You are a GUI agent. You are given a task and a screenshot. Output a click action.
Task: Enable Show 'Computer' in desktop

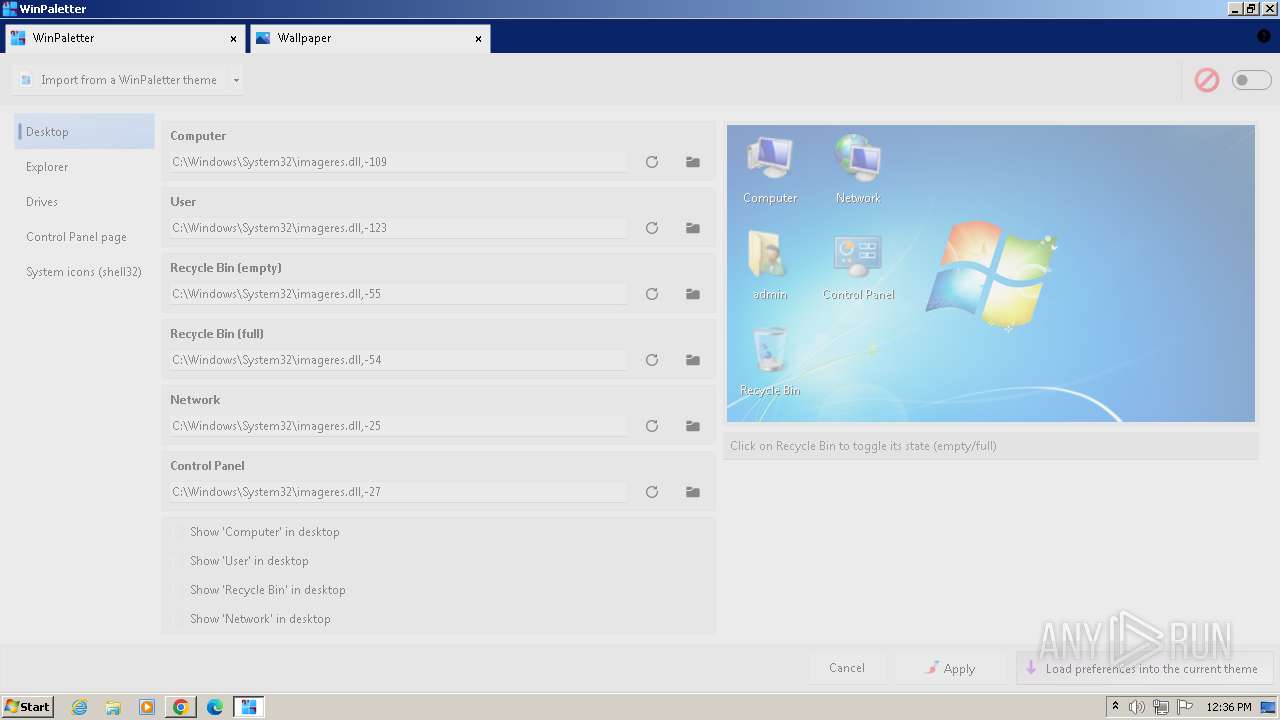point(178,532)
